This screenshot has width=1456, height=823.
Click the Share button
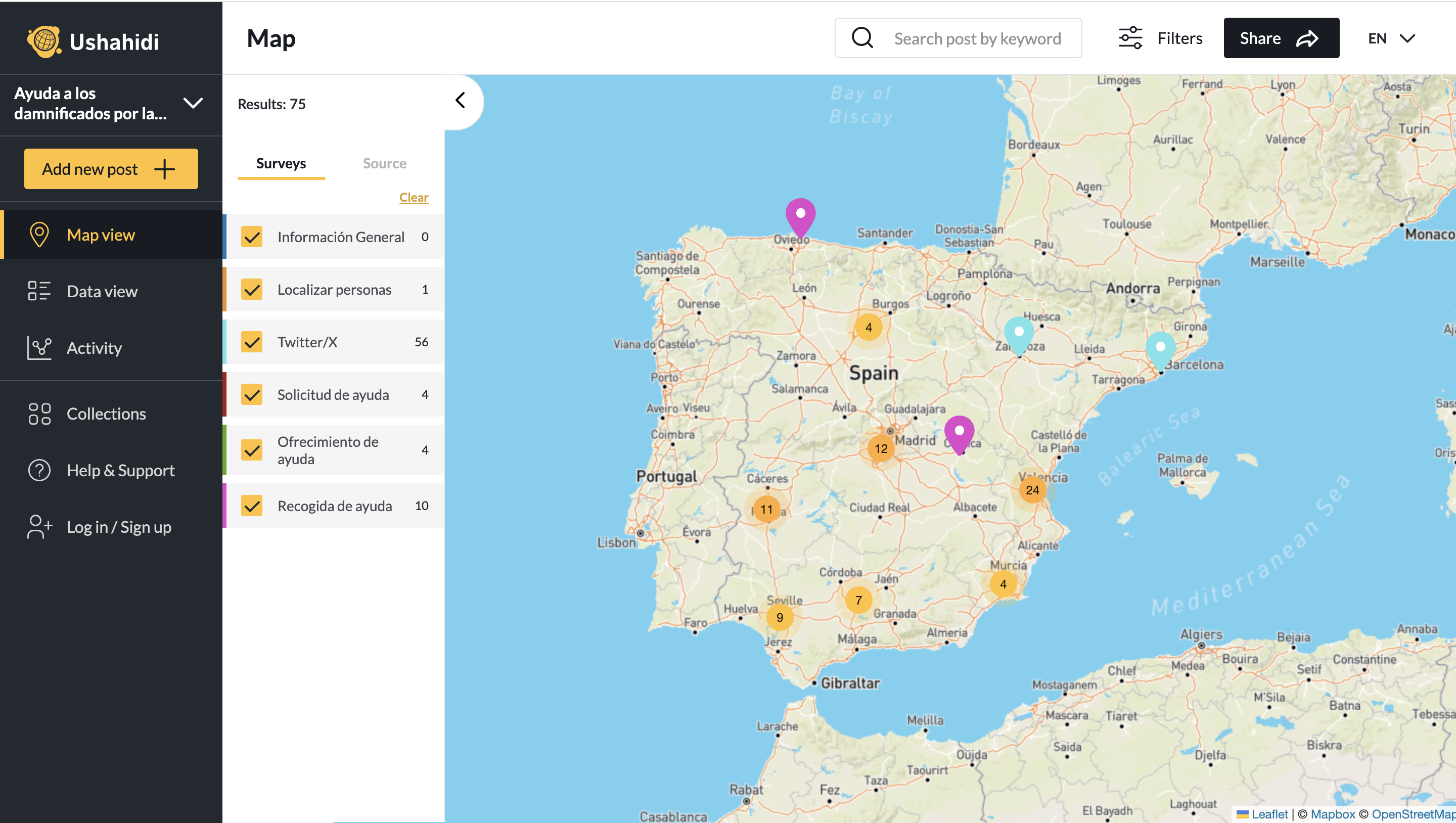pyautogui.click(x=1281, y=38)
